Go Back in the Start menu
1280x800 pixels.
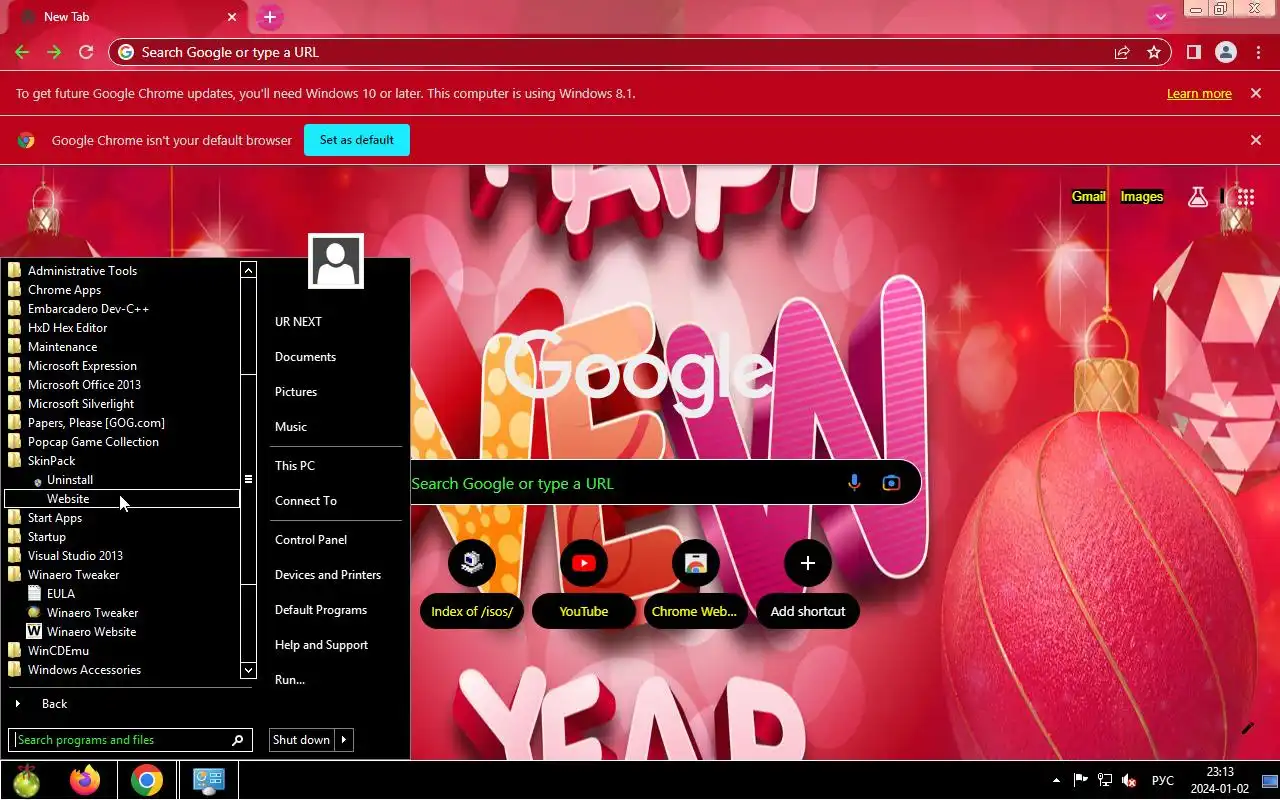54,704
